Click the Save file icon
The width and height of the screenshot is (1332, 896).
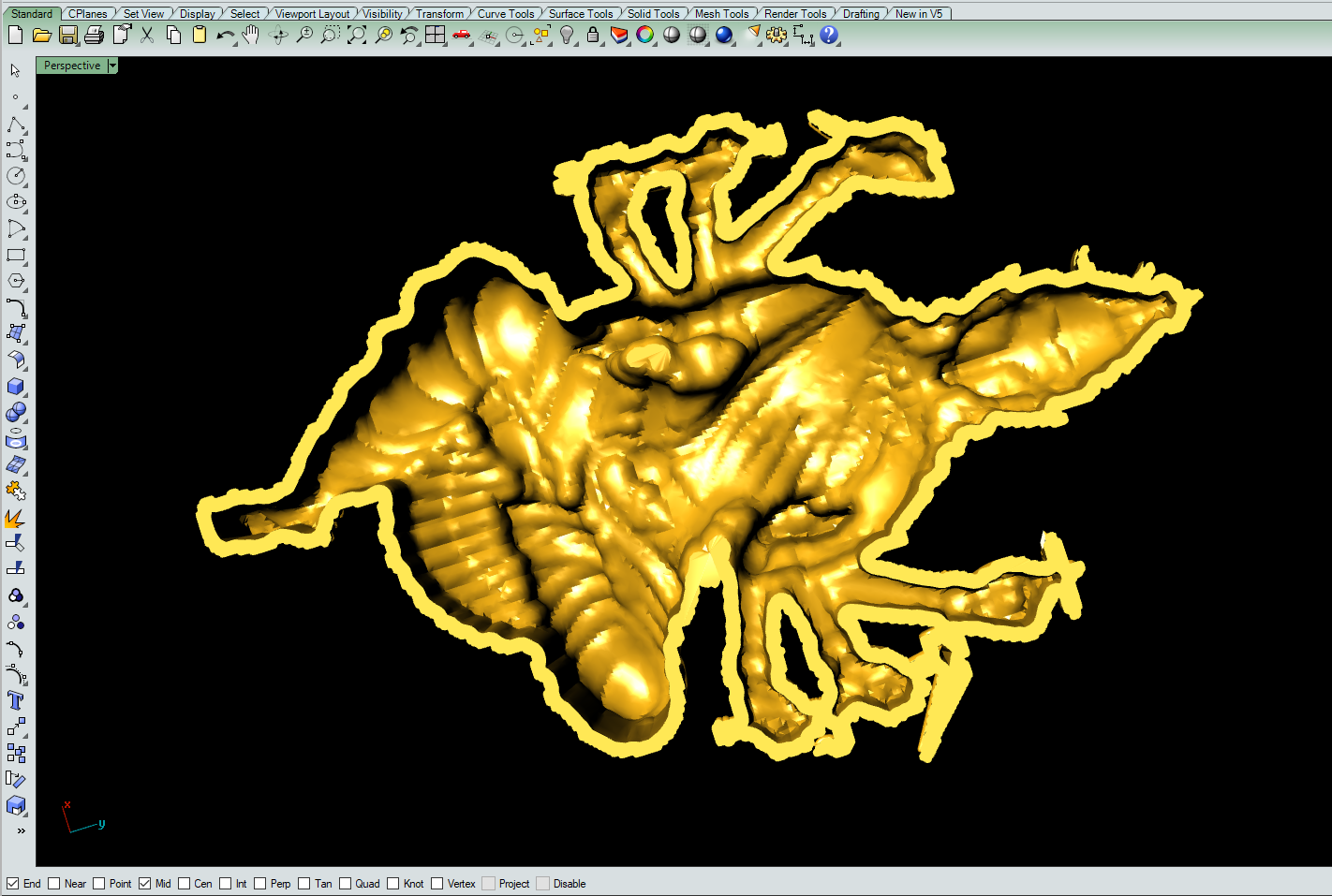[x=67, y=36]
